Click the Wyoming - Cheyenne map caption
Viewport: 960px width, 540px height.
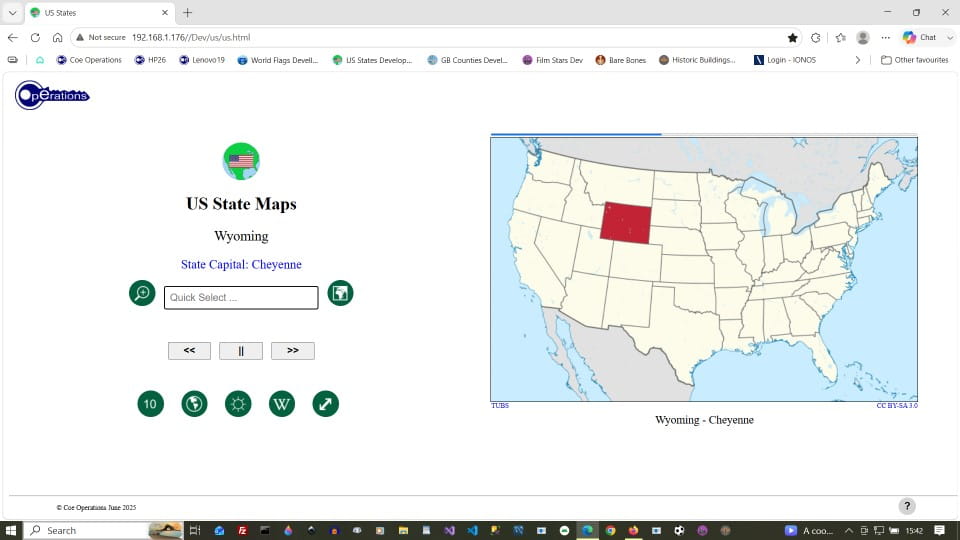point(704,420)
